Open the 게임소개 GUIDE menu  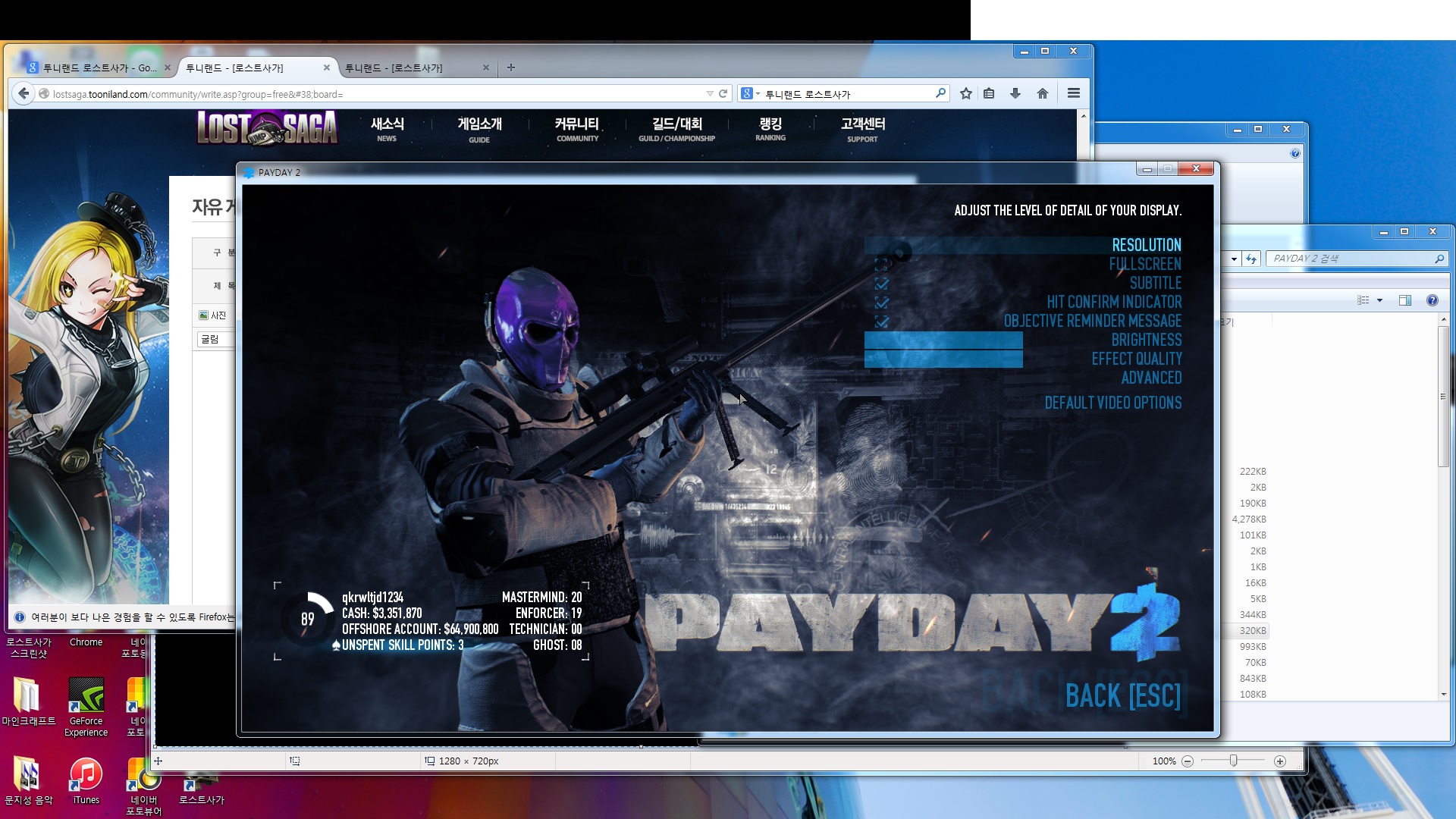pyautogui.click(x=479, y=128)
